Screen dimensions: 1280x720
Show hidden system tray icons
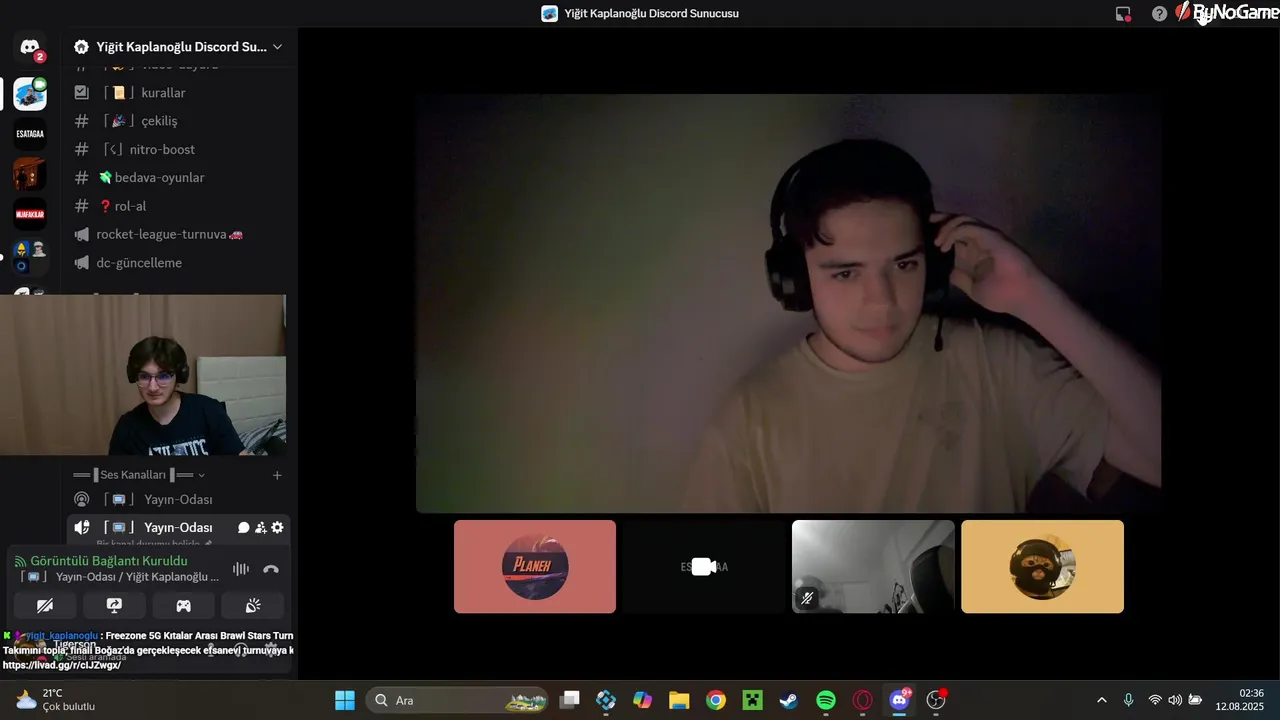tap(1102, 700)
